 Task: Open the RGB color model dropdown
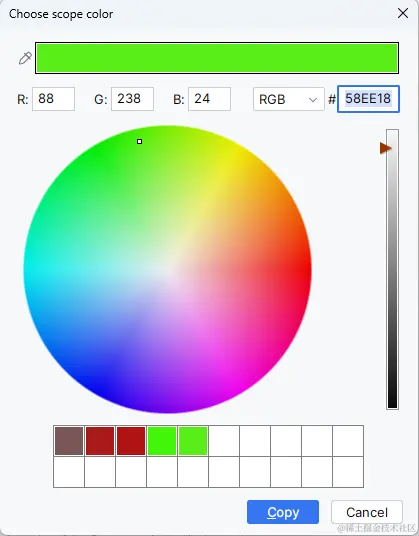tap(289, 99)
